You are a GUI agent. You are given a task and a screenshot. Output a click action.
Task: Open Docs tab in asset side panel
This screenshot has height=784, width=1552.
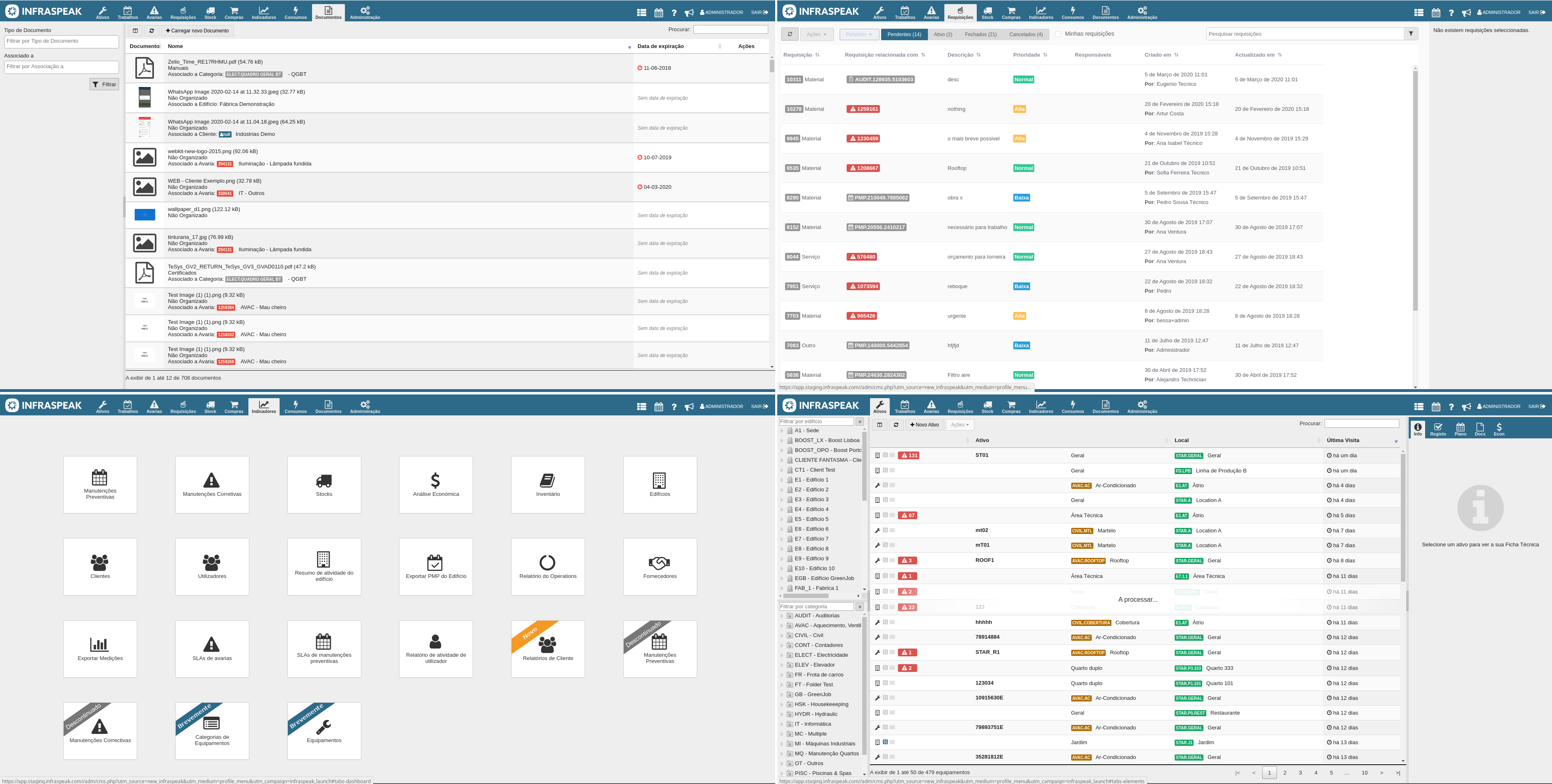click(1480, 429)
